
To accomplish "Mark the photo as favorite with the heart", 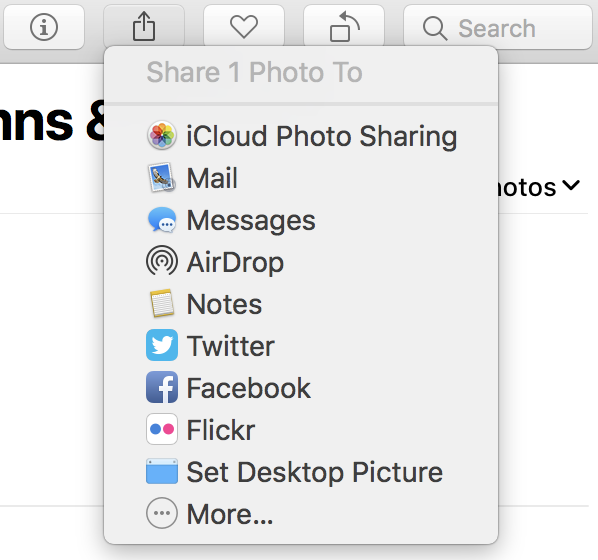I will coord(244,27).
